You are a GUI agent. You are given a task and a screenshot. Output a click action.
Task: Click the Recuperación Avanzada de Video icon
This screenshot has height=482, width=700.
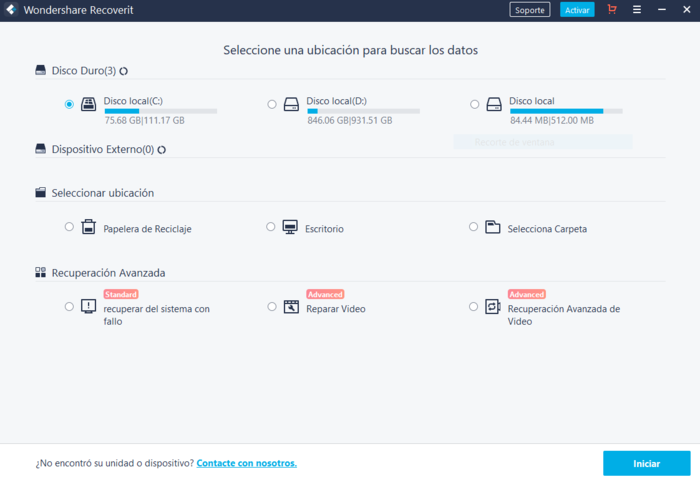pyautogui.click(x=493, y=307)
